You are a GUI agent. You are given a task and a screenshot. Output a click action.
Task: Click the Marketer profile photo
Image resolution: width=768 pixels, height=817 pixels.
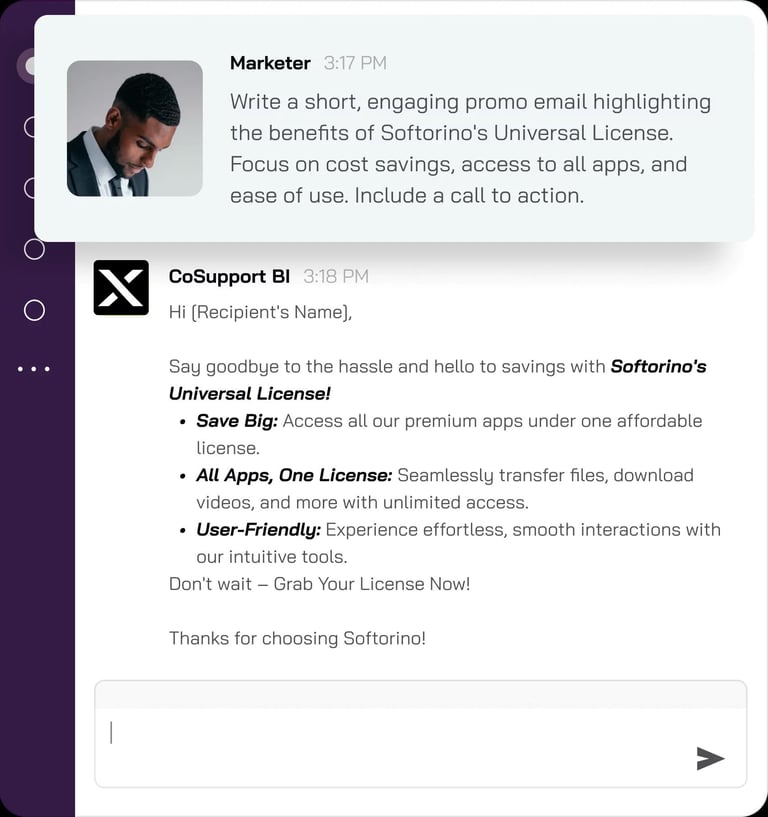(134, 128)
